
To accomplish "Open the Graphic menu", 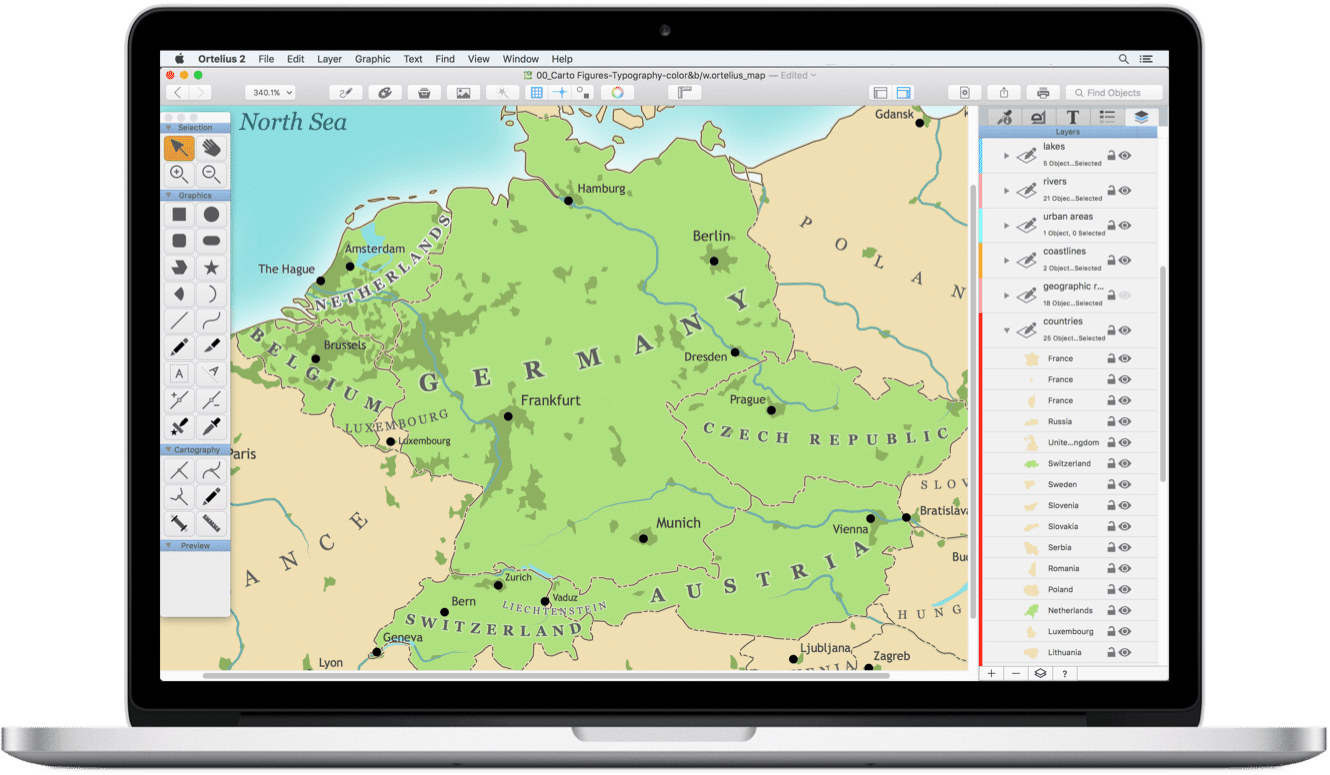I will [x=372, y=59].
